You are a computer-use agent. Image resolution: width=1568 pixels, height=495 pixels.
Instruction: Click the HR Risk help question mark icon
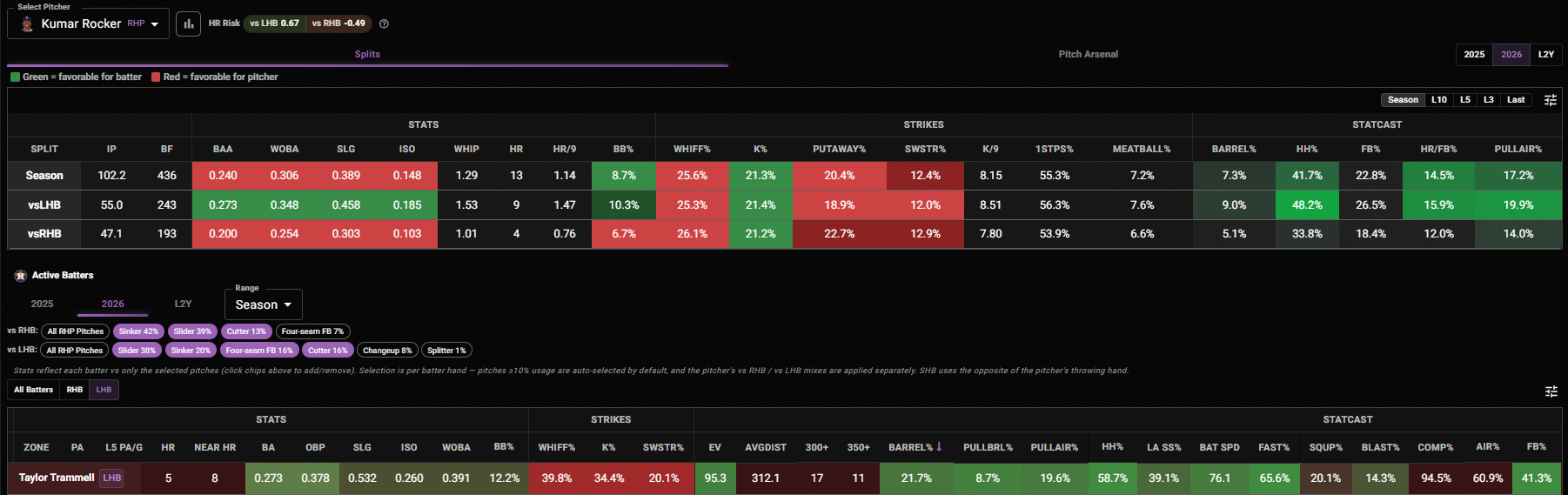click(x=384, y=23)
